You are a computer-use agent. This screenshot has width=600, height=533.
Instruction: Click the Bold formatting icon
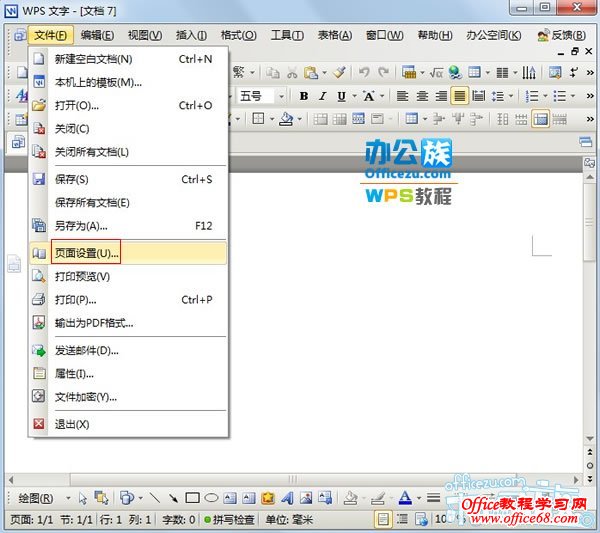[x=303, y=96]
